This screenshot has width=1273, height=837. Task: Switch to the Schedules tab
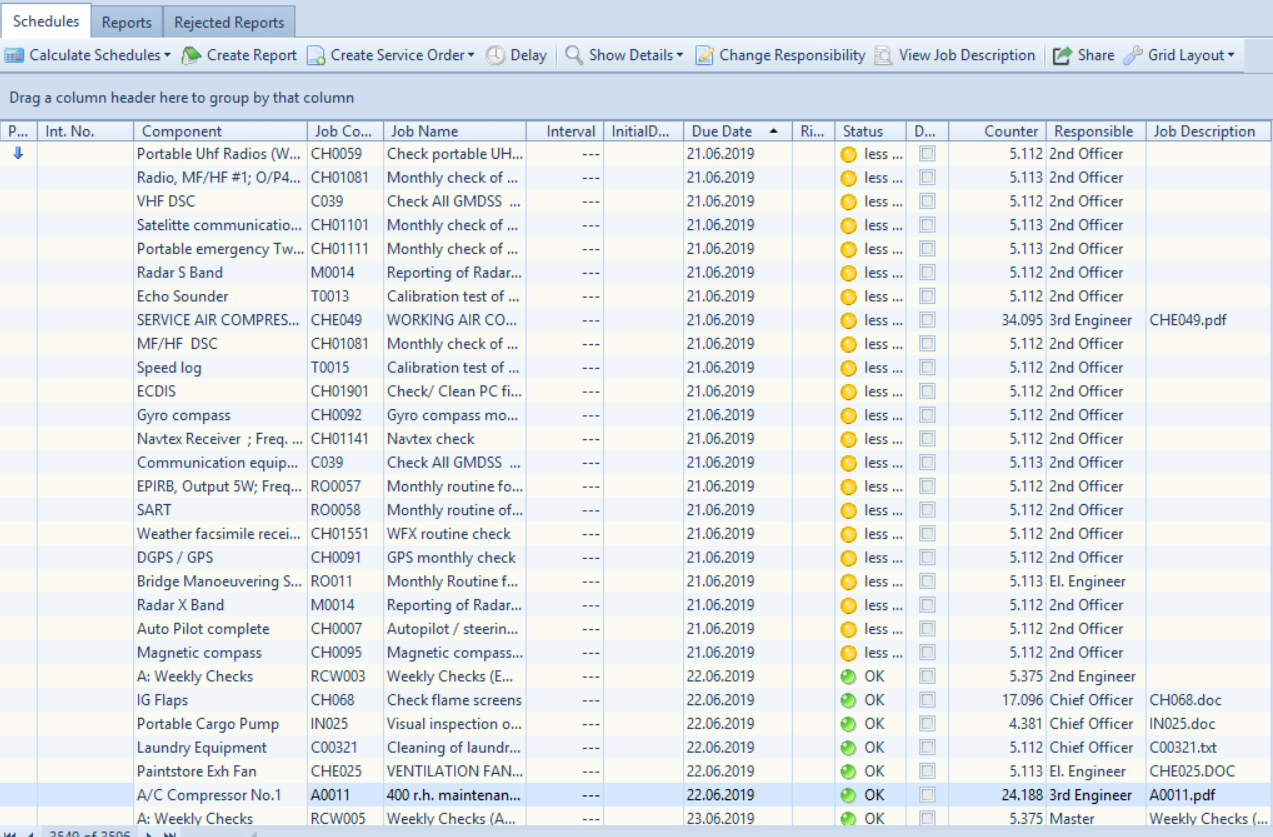pos(46,21)
